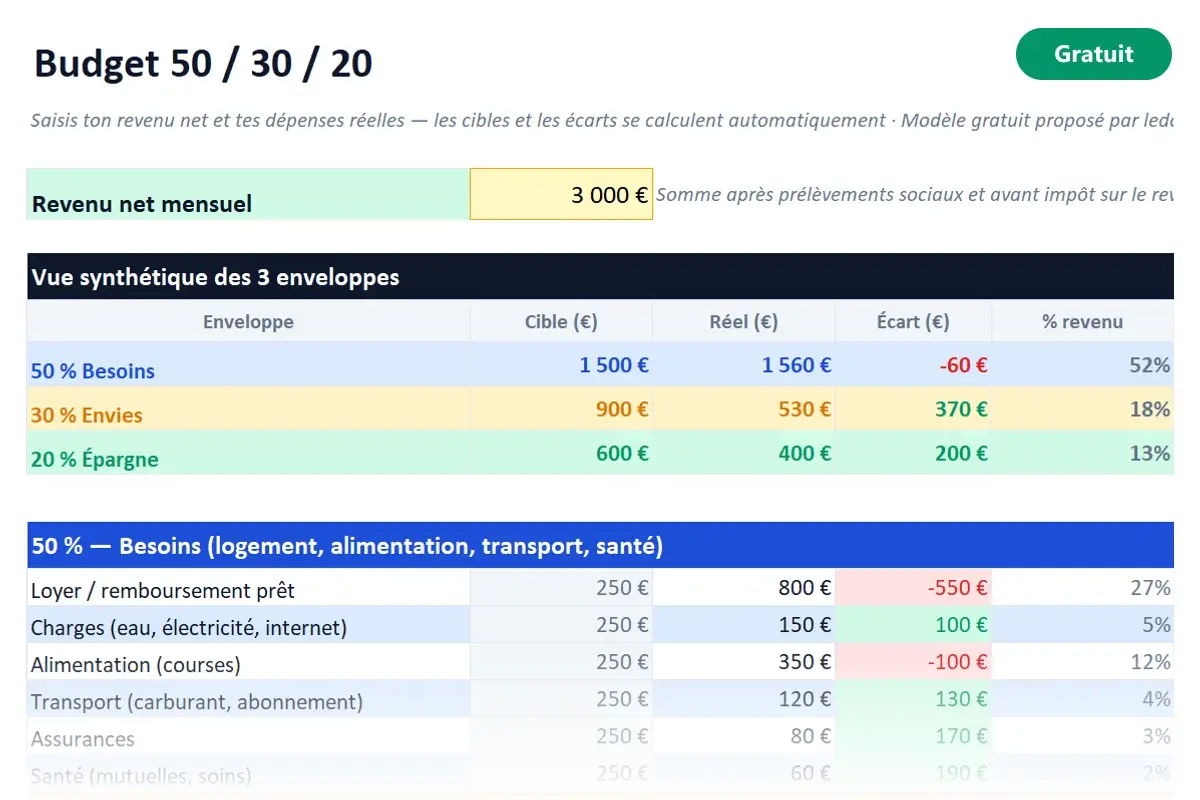Screen dimensions: 1200x800
Task: Select Charges percentage cell 5%
Action: click(1083, 625)
